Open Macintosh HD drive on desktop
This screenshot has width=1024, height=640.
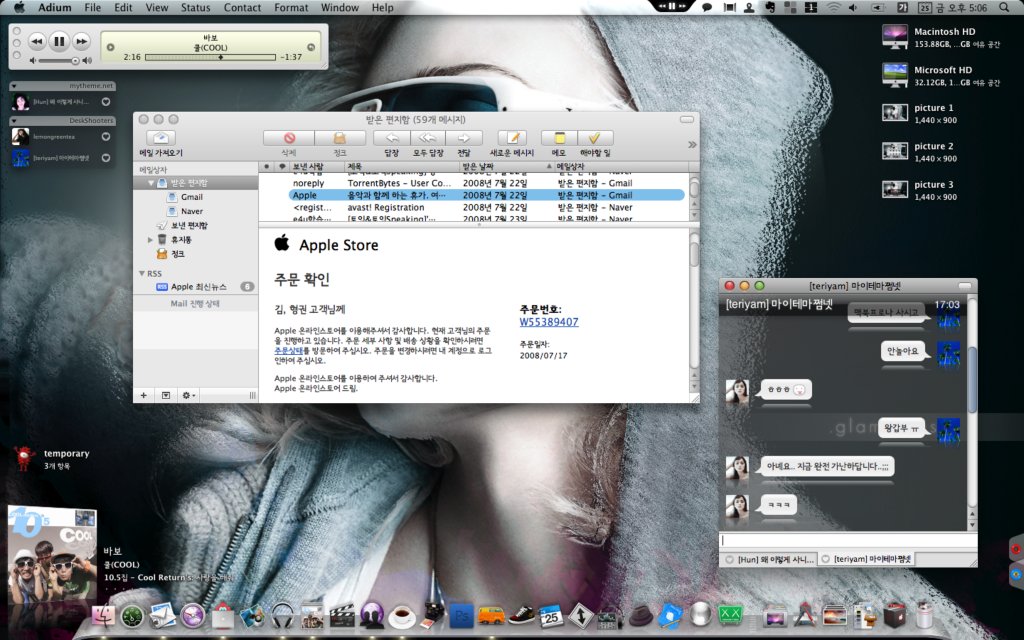pos(940,37)
